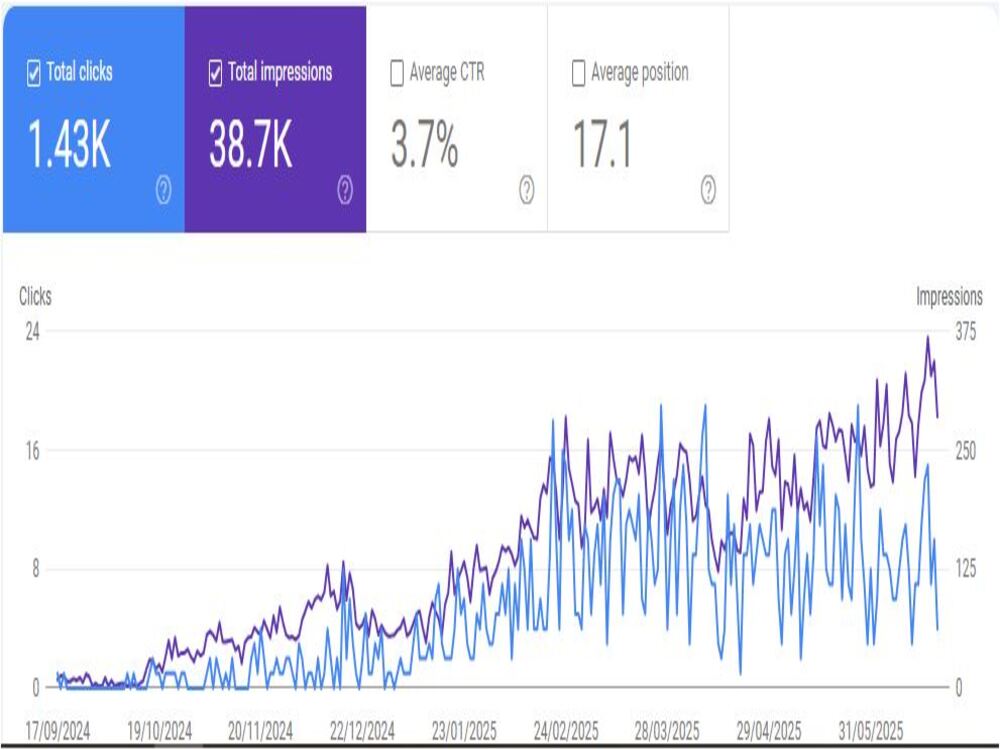
Task: Click the 22/12/2024 date label
Action: tap(362, 731)
